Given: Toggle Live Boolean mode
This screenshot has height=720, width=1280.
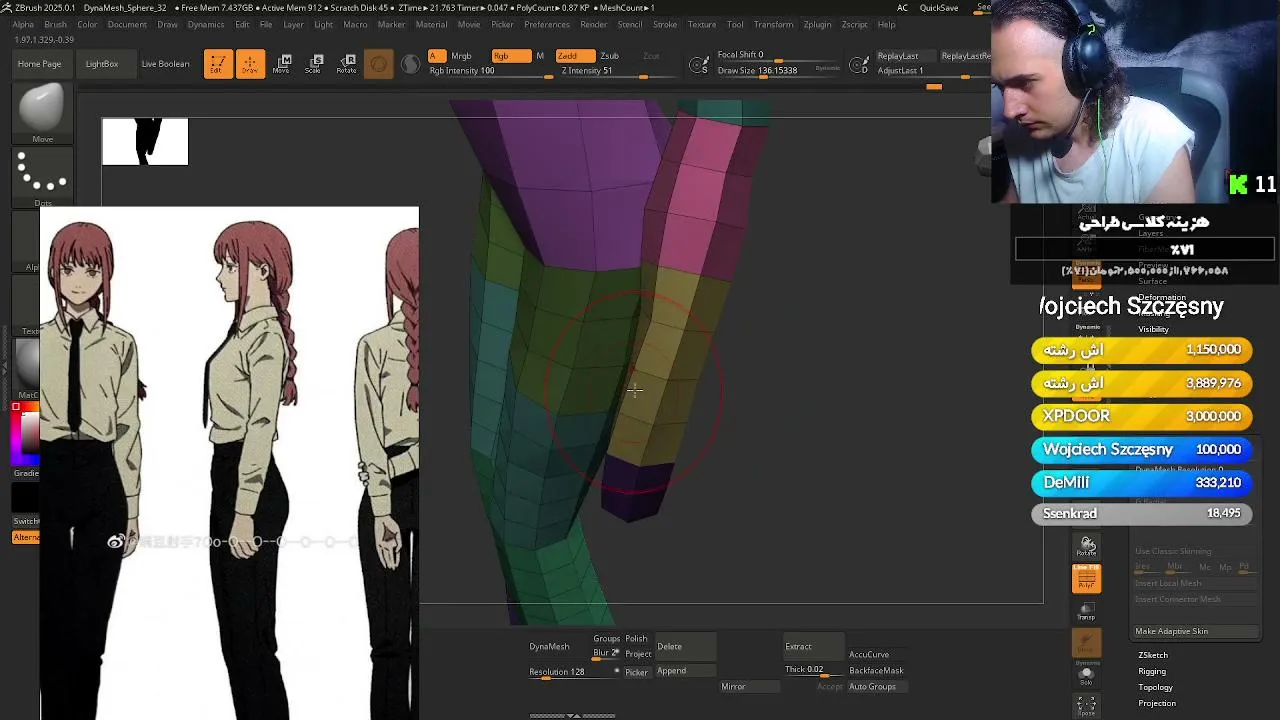Looking at the screenshot, I should 165,64.
